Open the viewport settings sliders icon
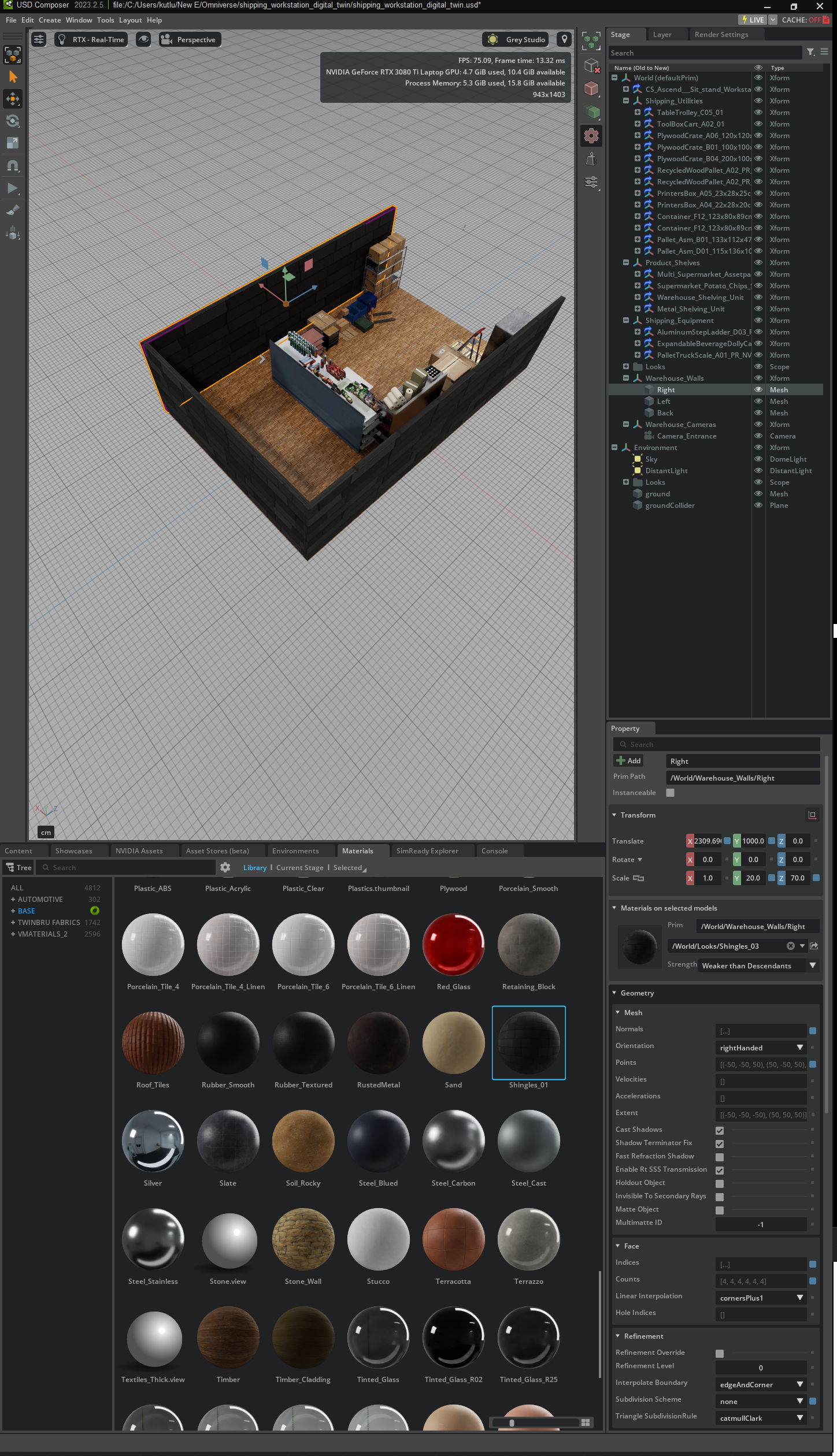 39,39
